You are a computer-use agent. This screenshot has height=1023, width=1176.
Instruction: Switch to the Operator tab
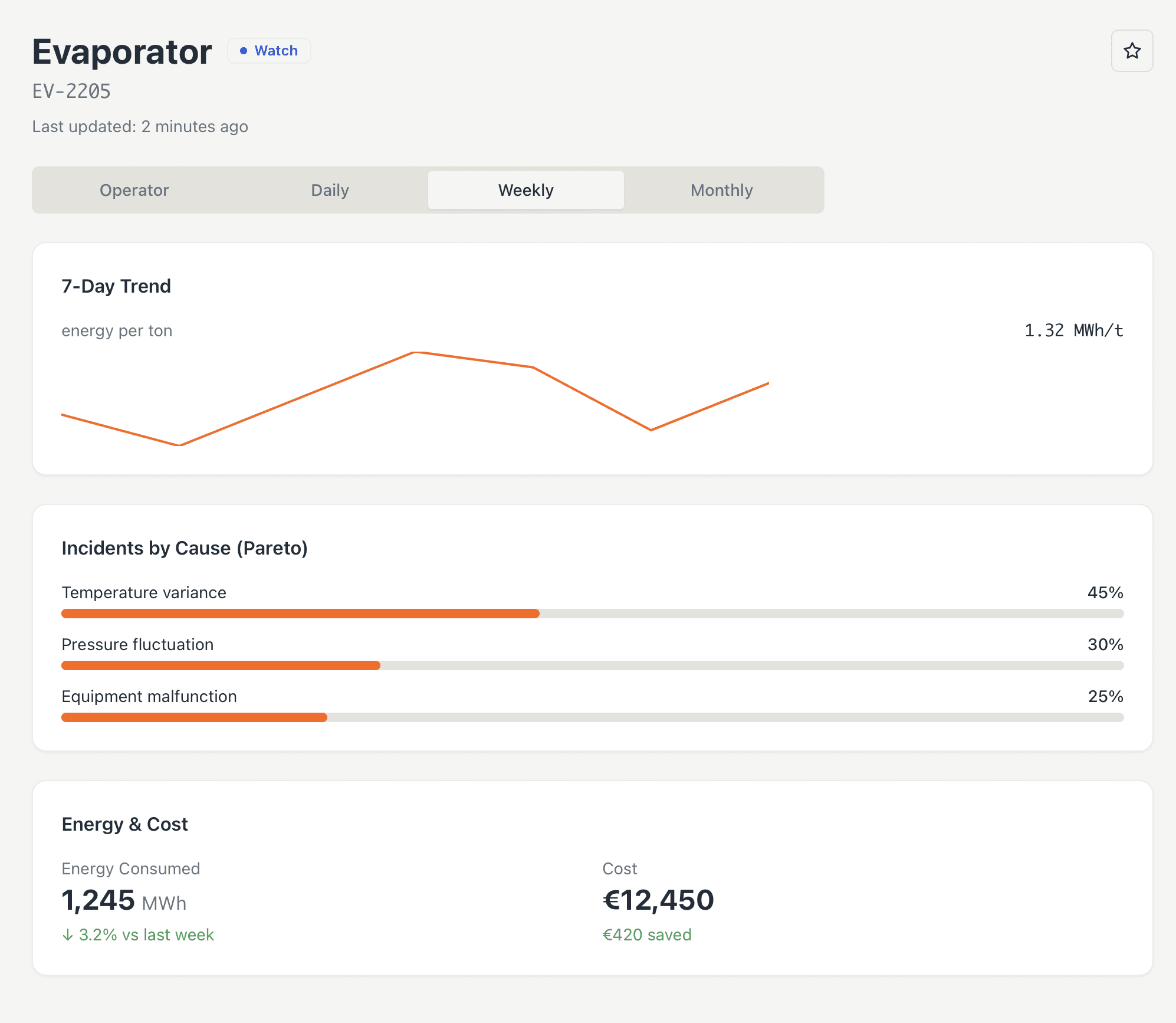tap(134, 190)
